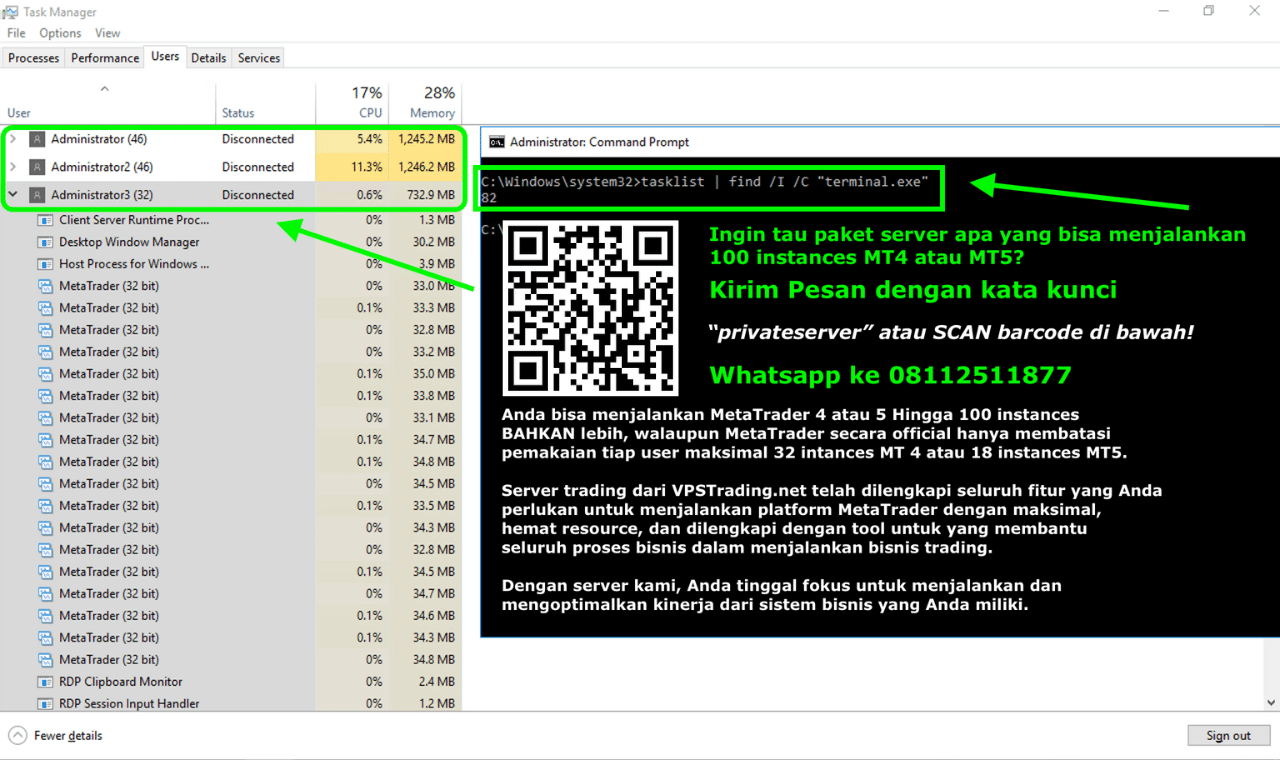Click the 1,246.2 MB memory cell
Viewport: 1280px width, 760px height.
(x=426, y=167)
